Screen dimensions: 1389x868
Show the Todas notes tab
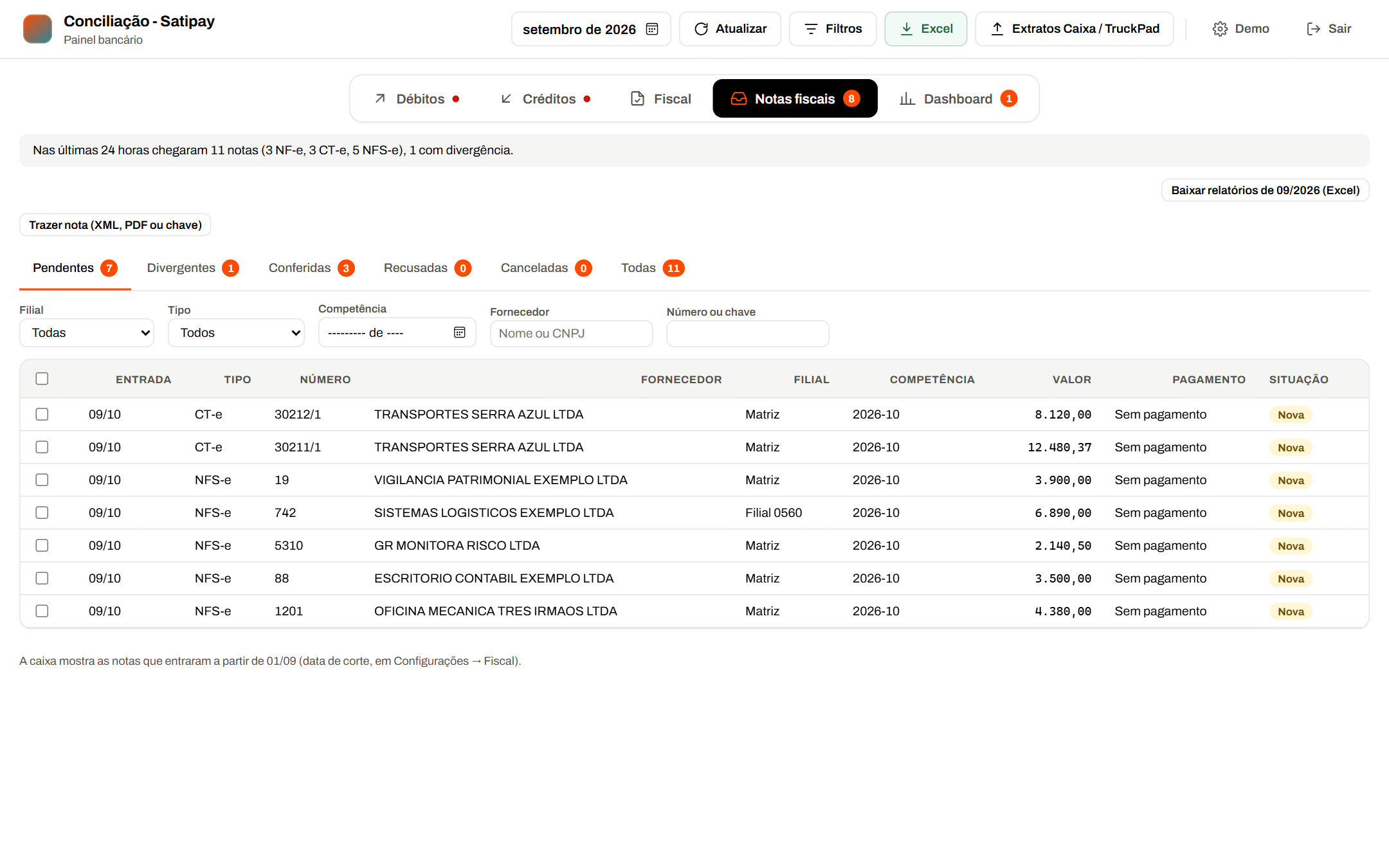[653, 268]
